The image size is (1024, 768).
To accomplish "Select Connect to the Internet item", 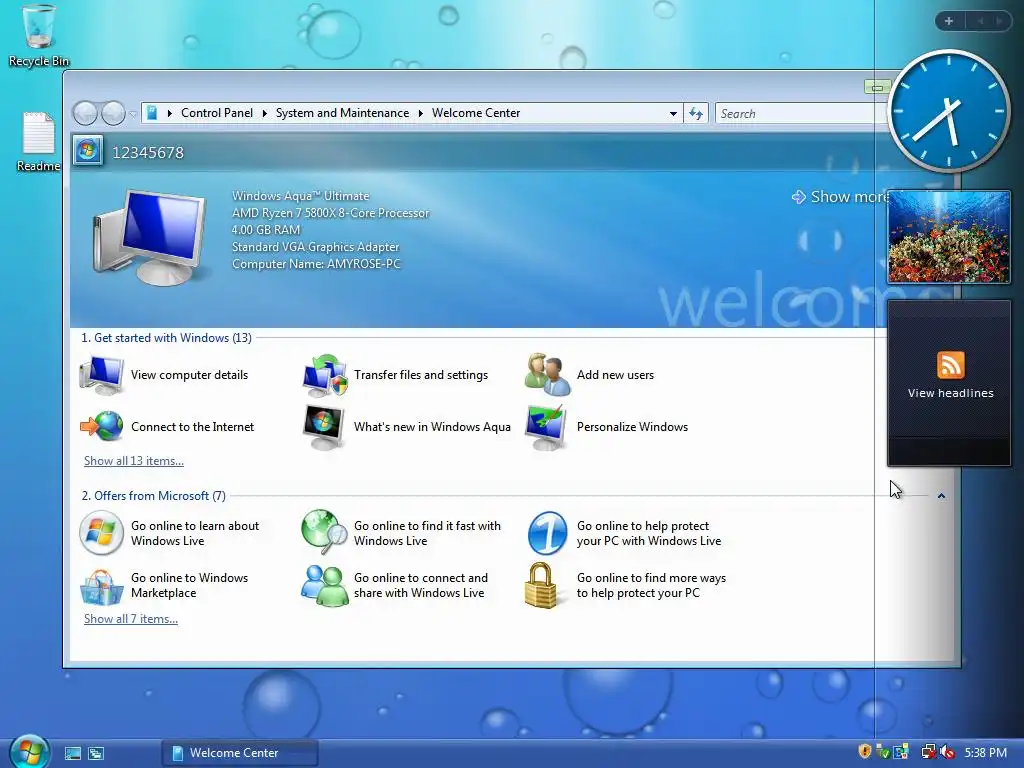I will coord(167,426).
